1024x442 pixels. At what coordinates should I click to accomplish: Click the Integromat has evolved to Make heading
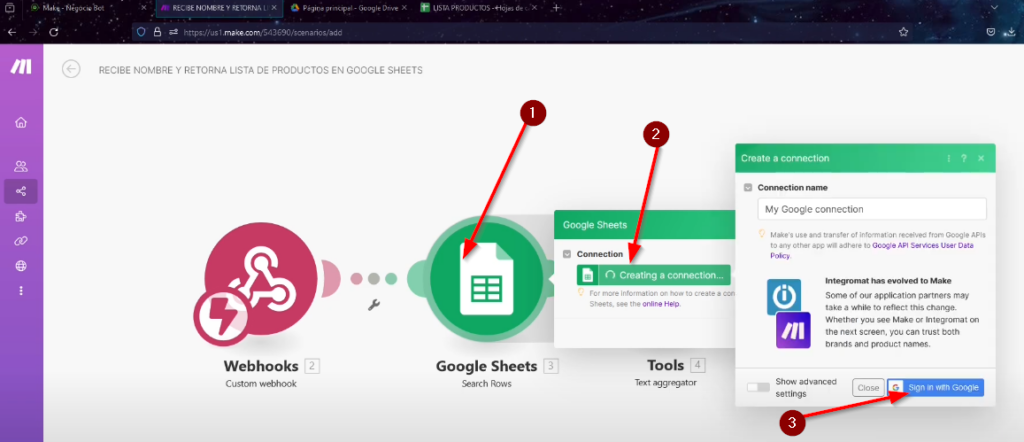[888, 281]
